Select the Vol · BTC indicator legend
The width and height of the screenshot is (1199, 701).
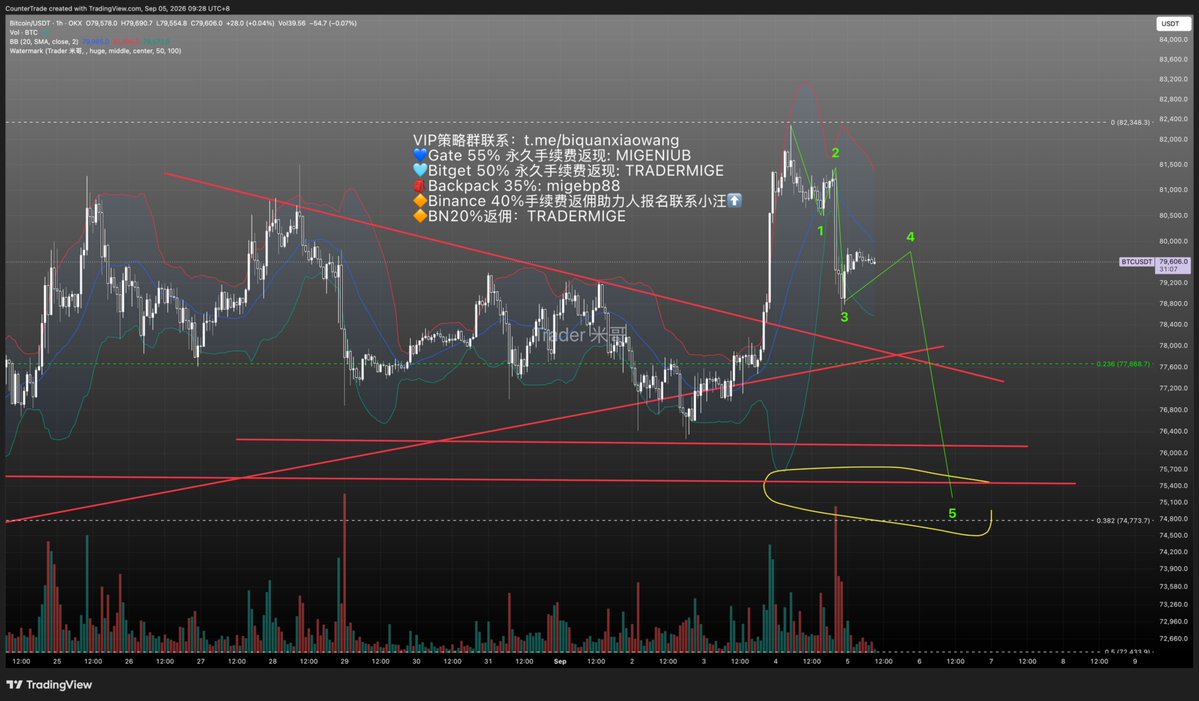click(24, 32)
